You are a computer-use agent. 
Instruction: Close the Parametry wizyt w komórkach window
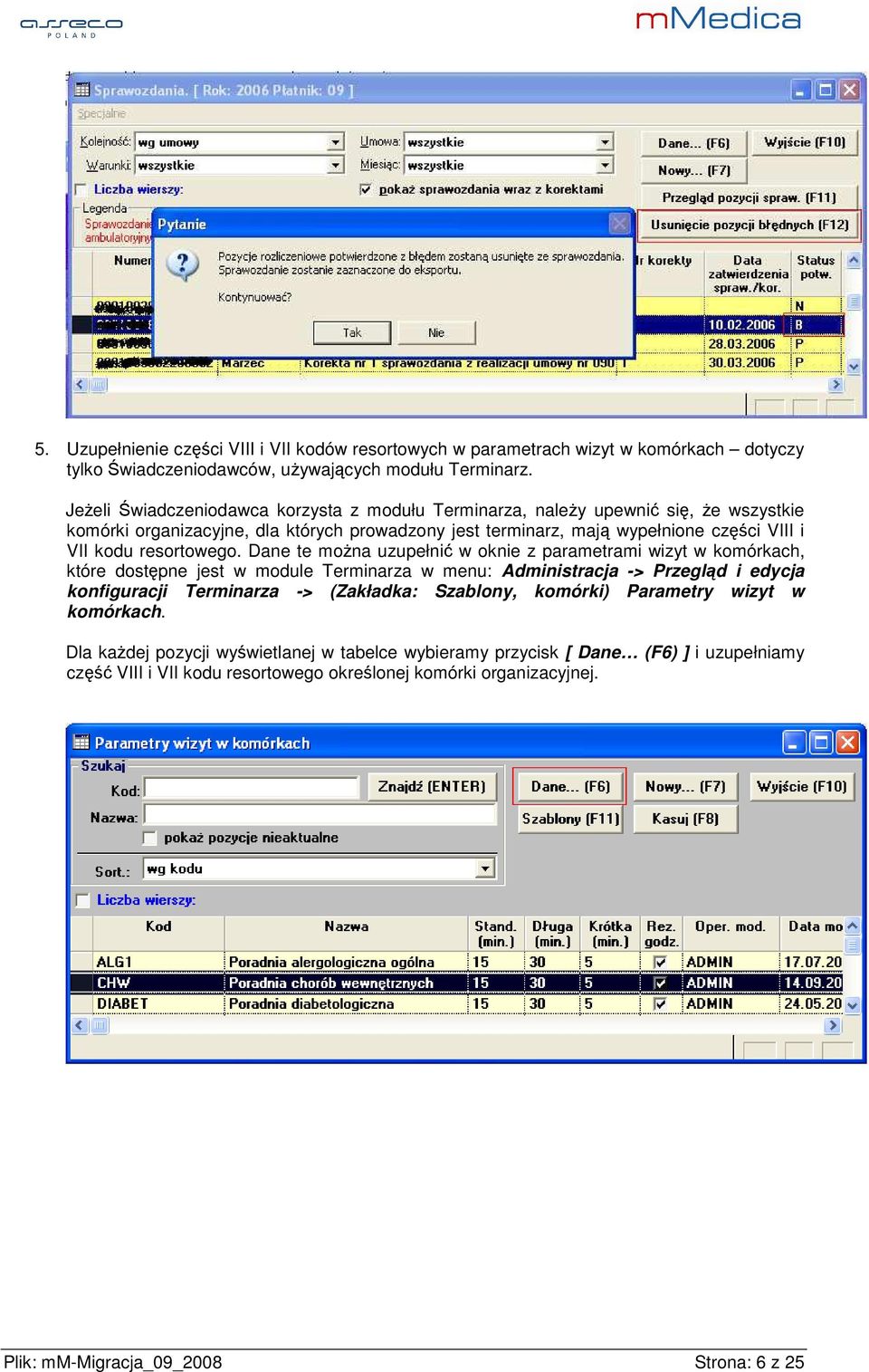847,743
